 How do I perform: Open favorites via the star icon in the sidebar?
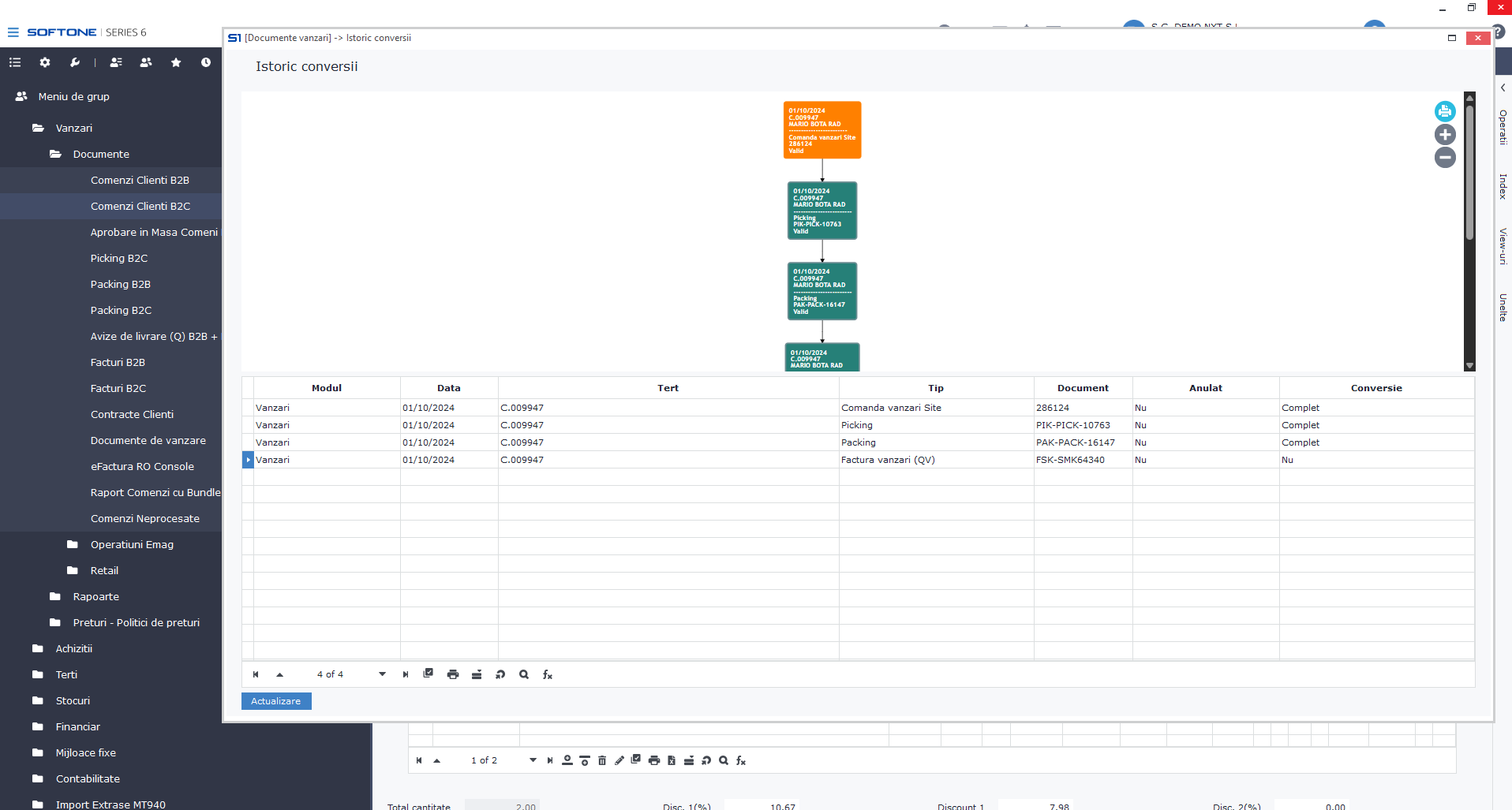pos(176,62)
